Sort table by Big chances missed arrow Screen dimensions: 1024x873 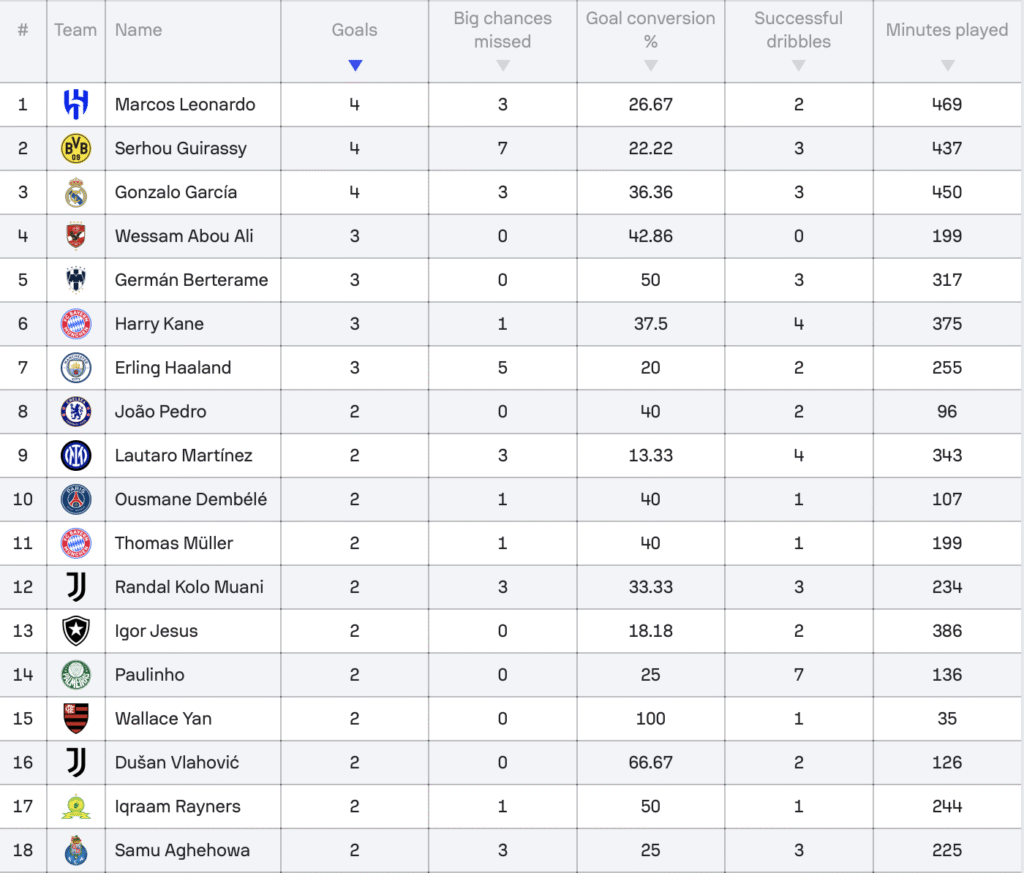[502, 65]
